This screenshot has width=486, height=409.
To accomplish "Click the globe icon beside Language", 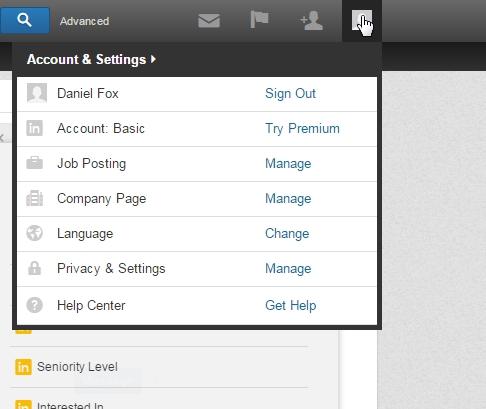I will coord(35,233).
